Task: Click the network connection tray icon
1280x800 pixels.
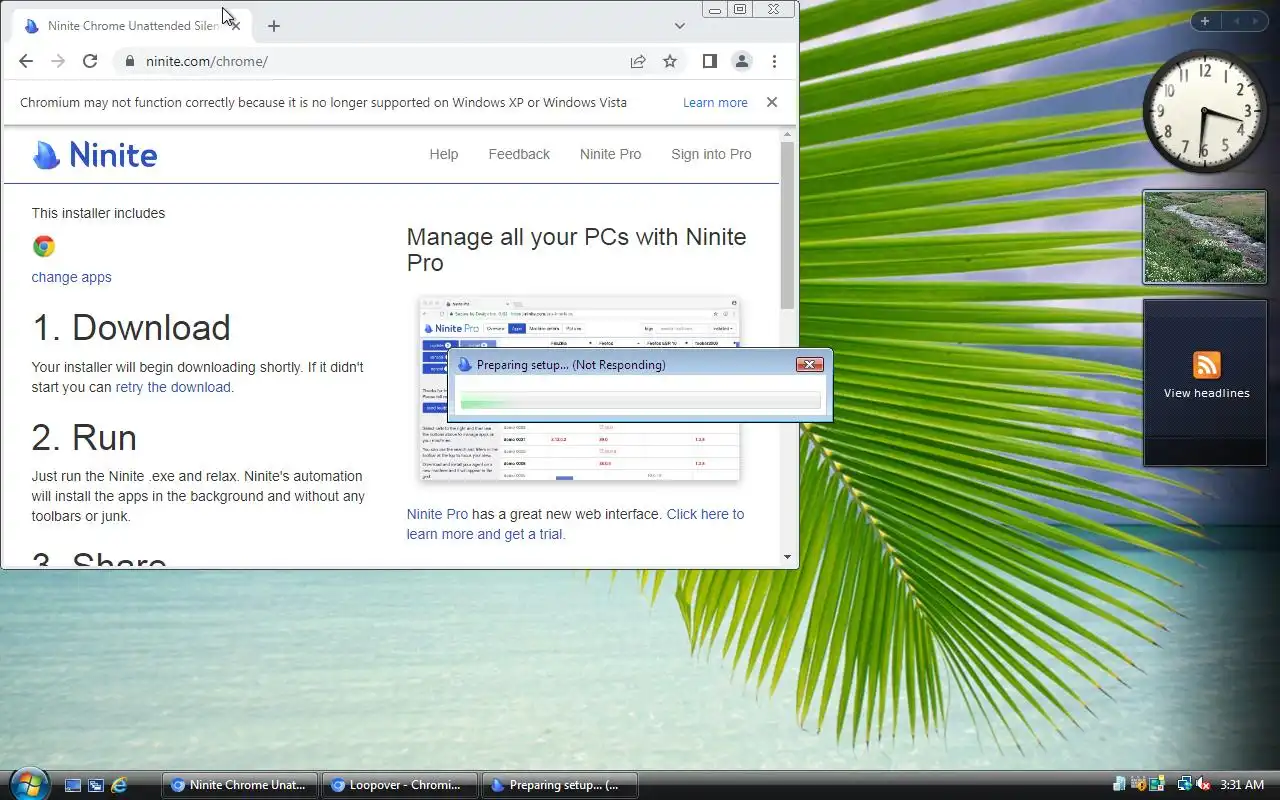Action: click(1185, 785)
